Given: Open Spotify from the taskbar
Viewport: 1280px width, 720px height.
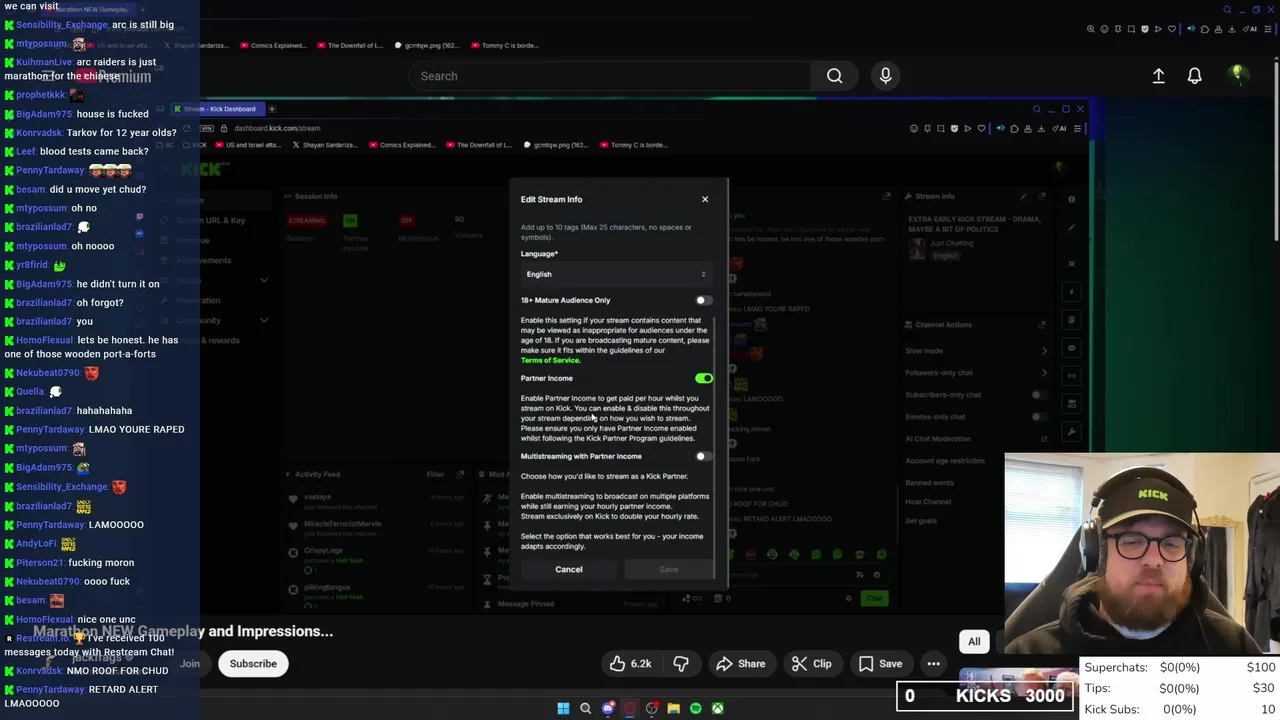Looking at the screenshot, I should [696, 708].
